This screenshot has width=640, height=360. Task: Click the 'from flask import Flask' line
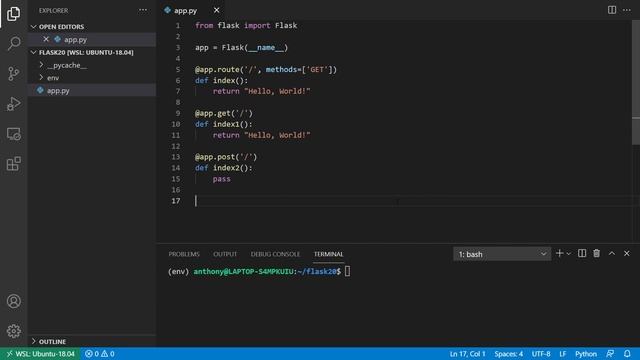tap(246, 25)
